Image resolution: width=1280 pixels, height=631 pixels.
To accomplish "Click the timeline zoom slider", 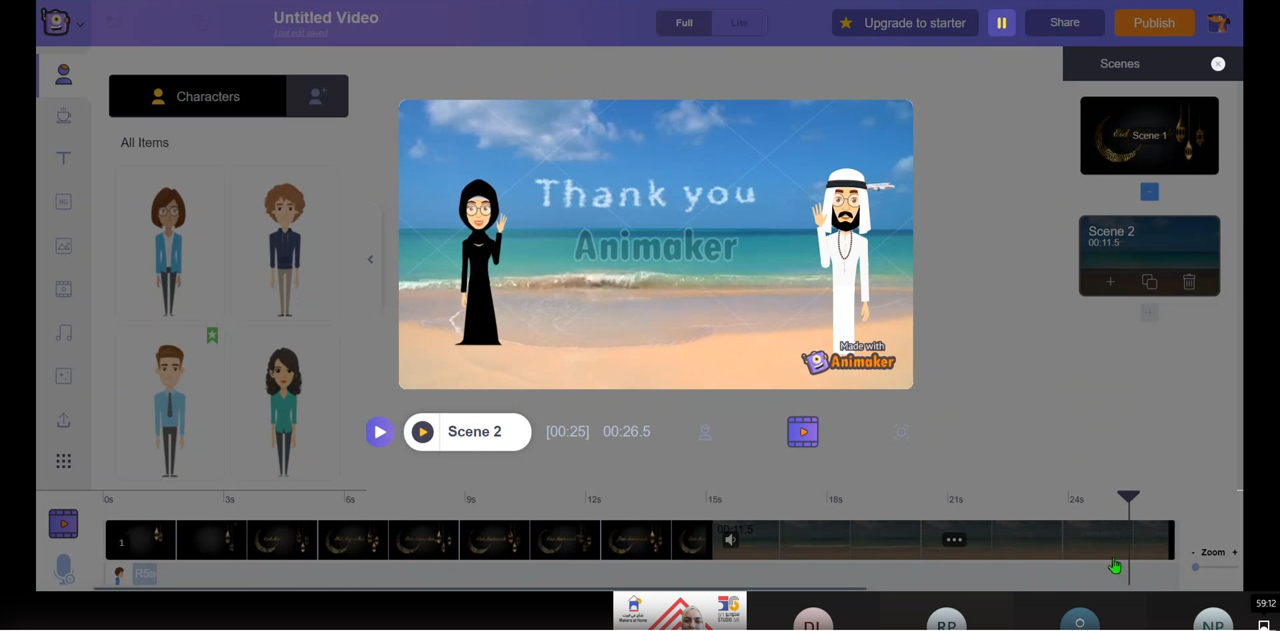I will 1214,567.
